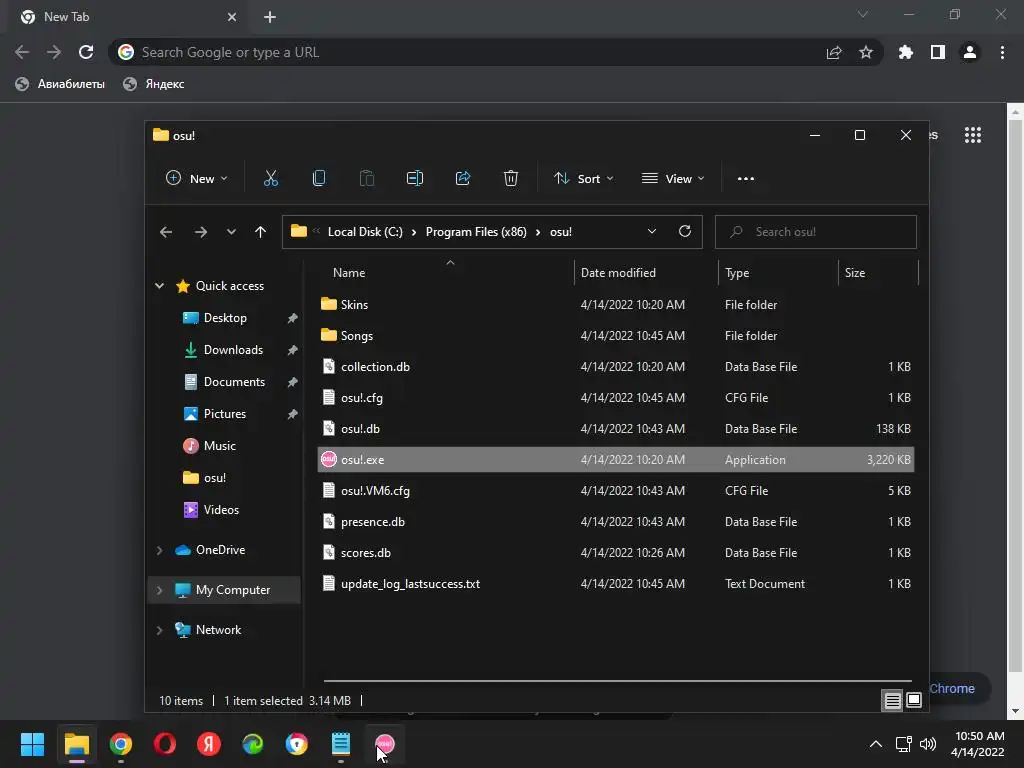Click the Share icon in Explorer toolbar

point(463,178)
